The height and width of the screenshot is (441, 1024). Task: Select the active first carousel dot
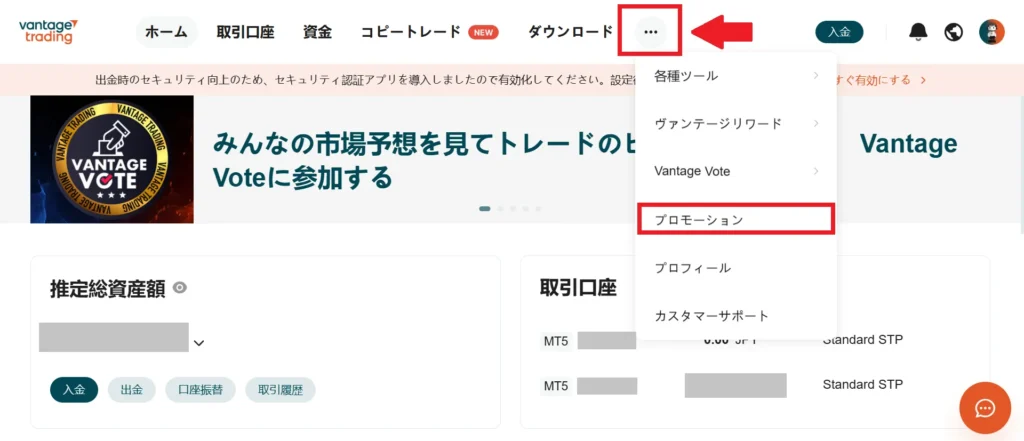point(485,208)
